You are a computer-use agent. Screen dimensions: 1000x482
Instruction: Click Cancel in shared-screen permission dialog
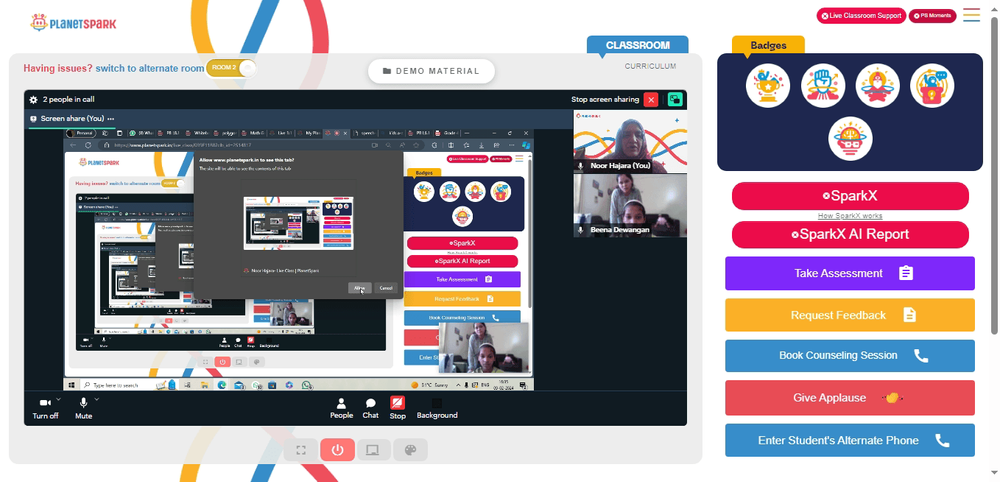pyautogui.click(x=386, y=288)
